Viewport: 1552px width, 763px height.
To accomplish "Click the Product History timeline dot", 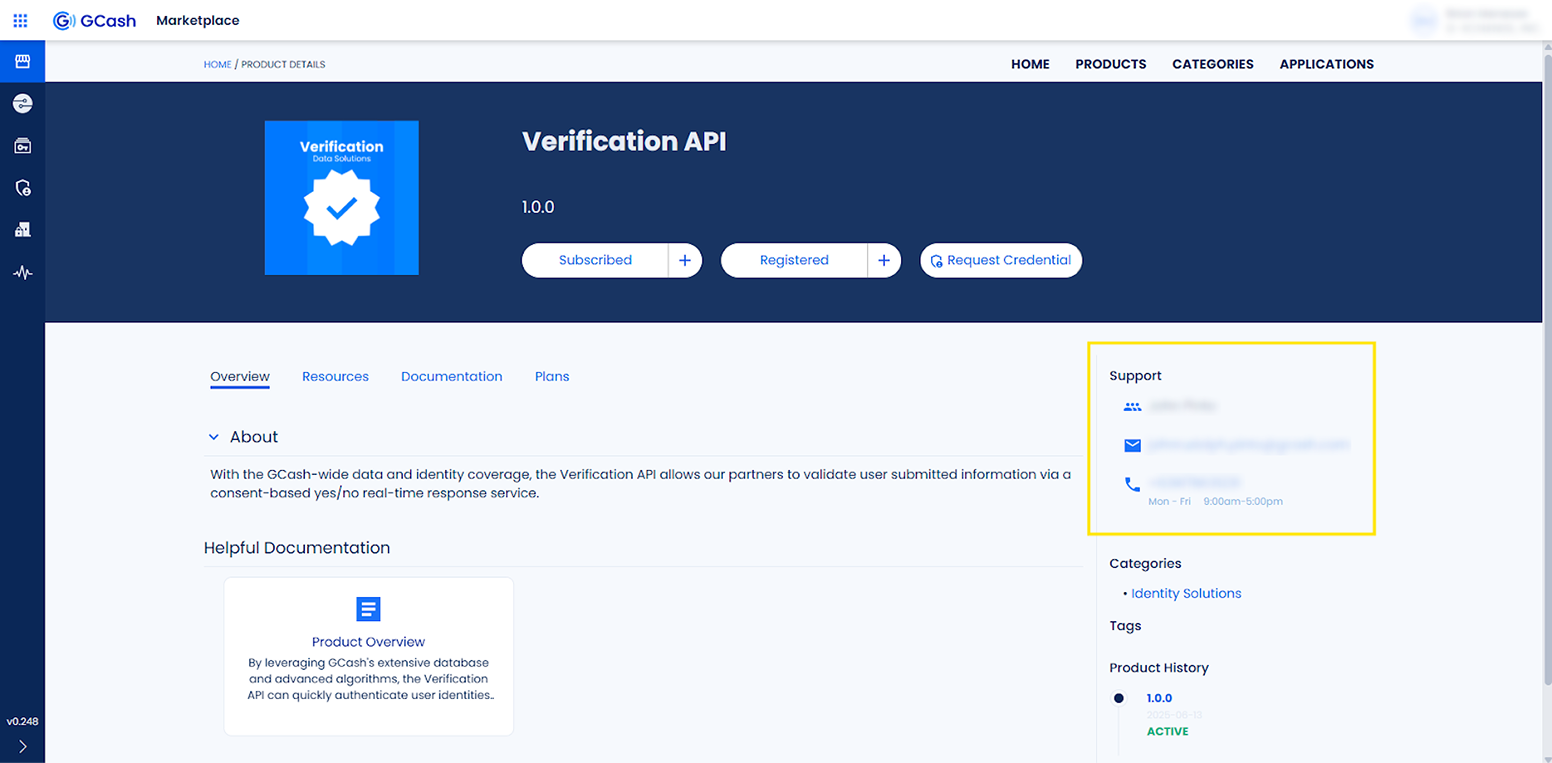I will coord(1118,698).
